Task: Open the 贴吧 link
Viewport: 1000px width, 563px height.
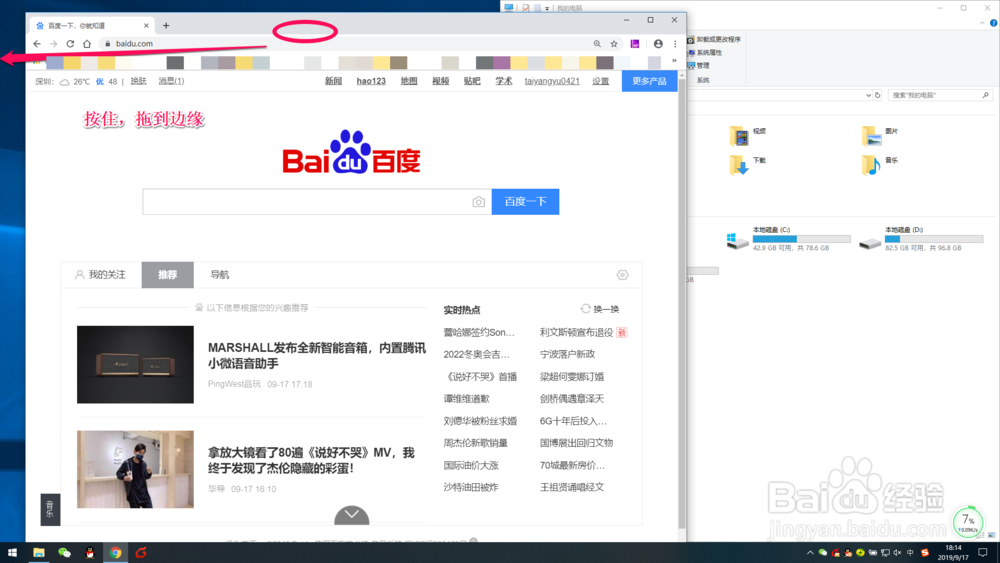Action: point(472,81)
